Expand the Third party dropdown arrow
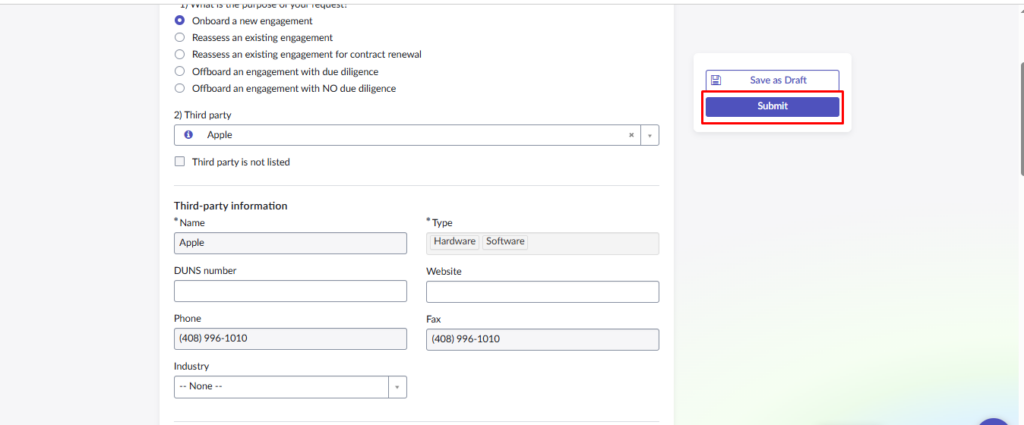The image size is (1024, 425). pyautogui.click(x=649, y=135)
